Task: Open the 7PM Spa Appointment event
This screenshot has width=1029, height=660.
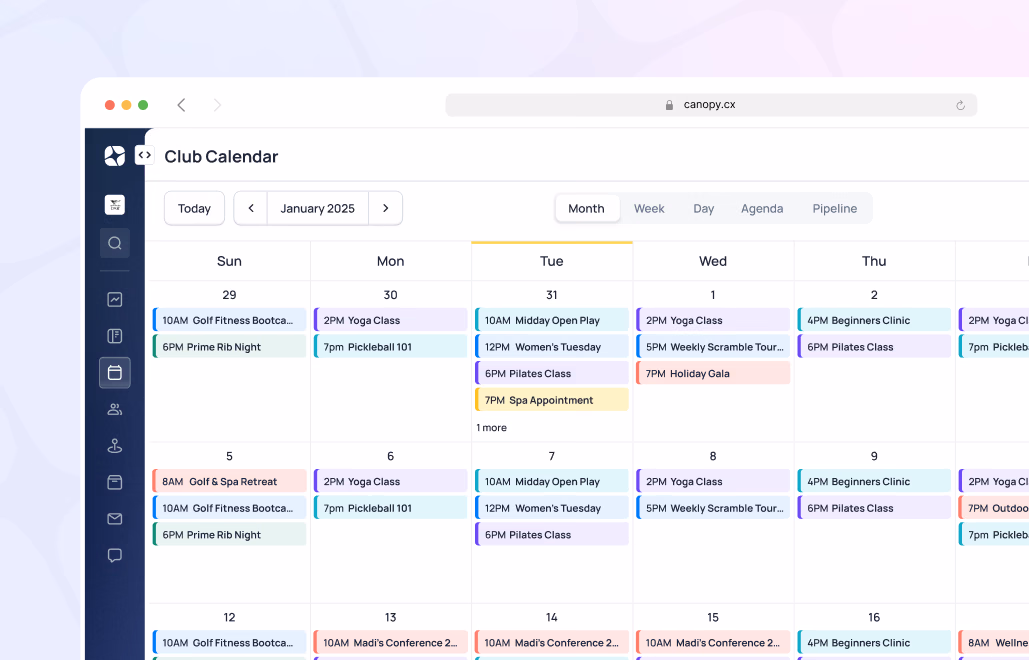Action: [552, 400]
